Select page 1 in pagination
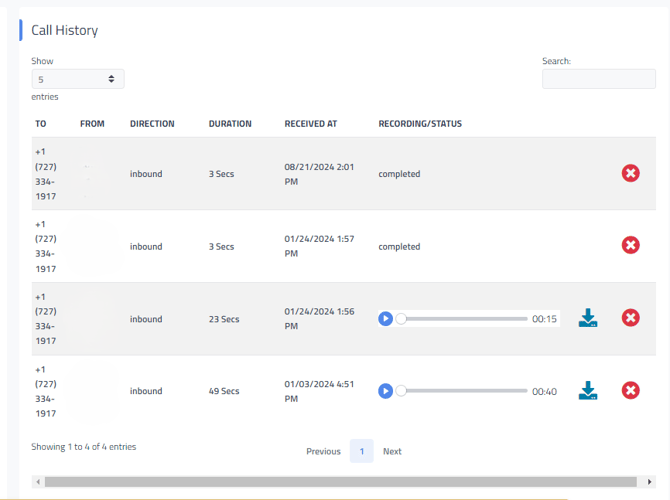The image size is (670, 500). tap(361, 451)
